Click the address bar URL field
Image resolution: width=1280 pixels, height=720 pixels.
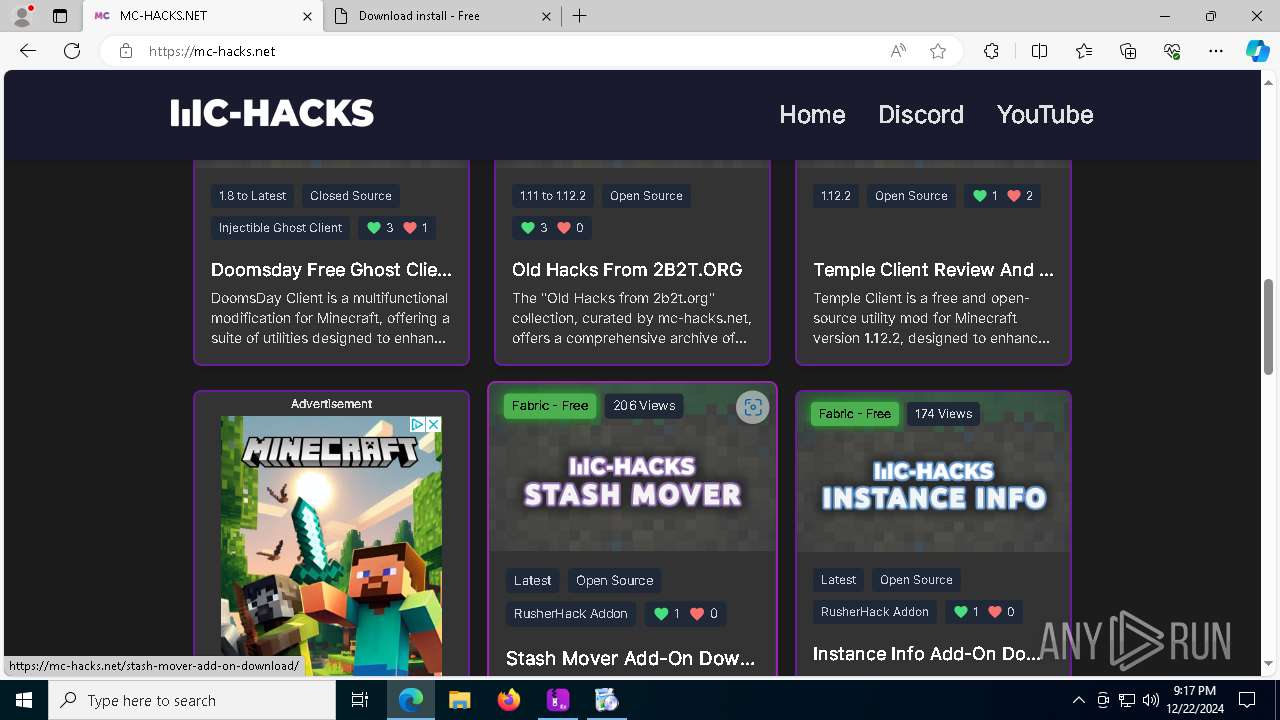coord(510,51)
